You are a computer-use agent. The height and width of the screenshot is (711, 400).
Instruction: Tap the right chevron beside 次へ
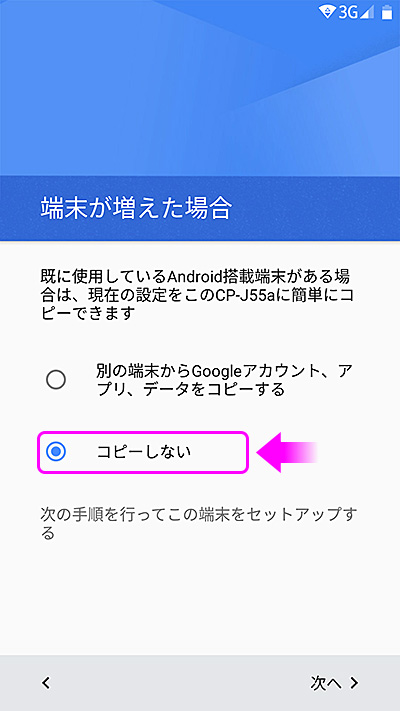[354, 683]
